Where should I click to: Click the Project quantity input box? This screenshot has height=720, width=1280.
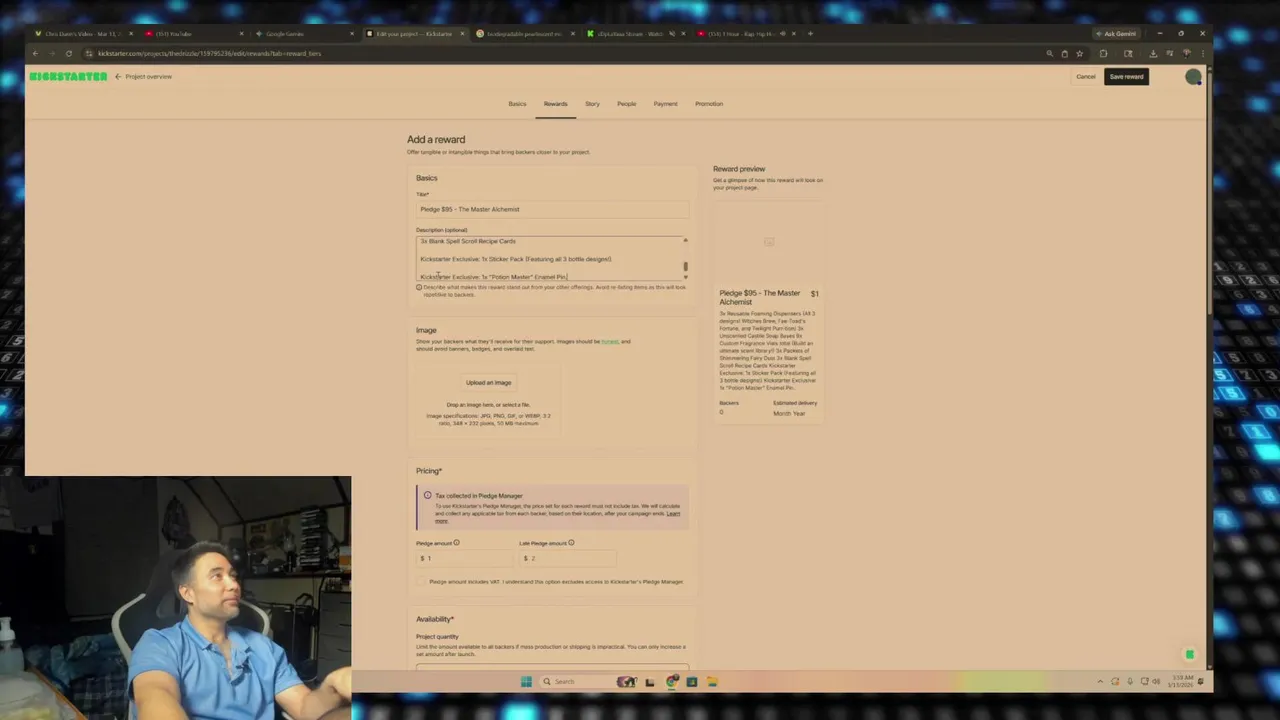[552, 667]
